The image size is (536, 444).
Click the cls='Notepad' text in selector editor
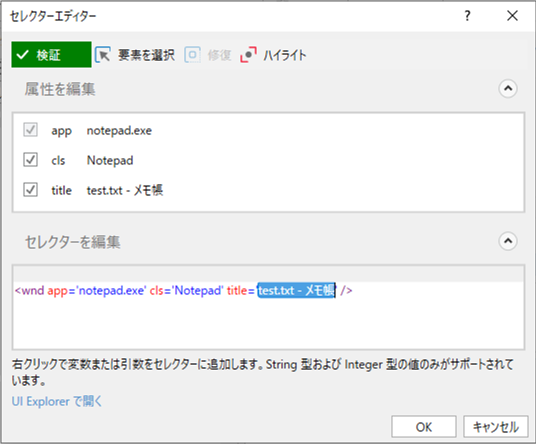186,291
